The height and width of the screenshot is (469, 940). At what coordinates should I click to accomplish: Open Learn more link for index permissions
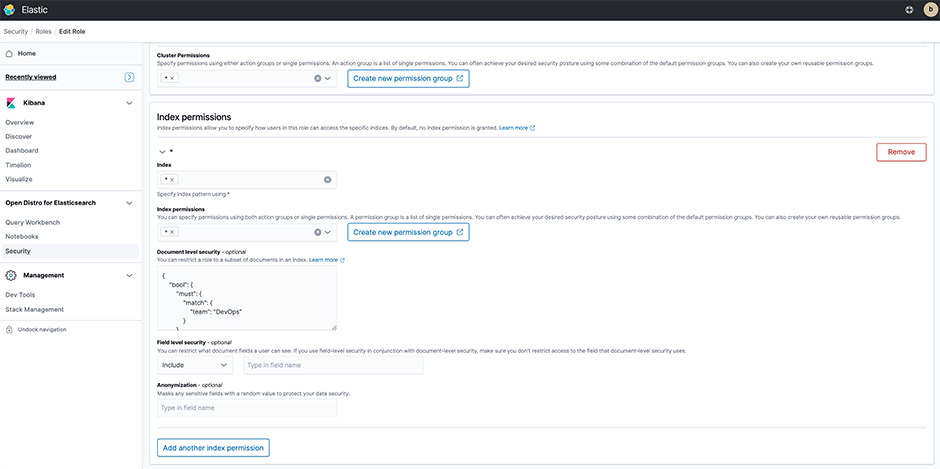point(517,128)
